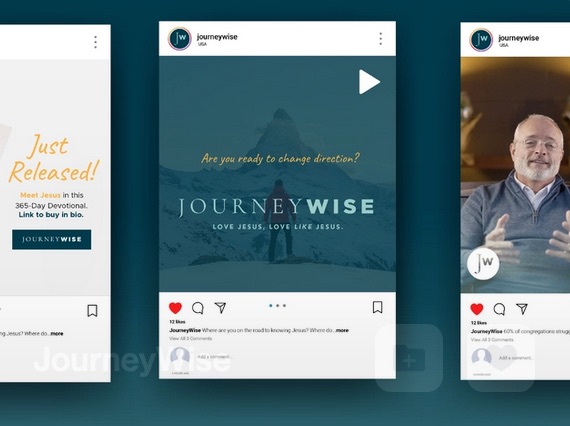Open three-dot options menu on center post
Image resolution: width=570 pixels, height=426 pixels.
click(381, 39)
